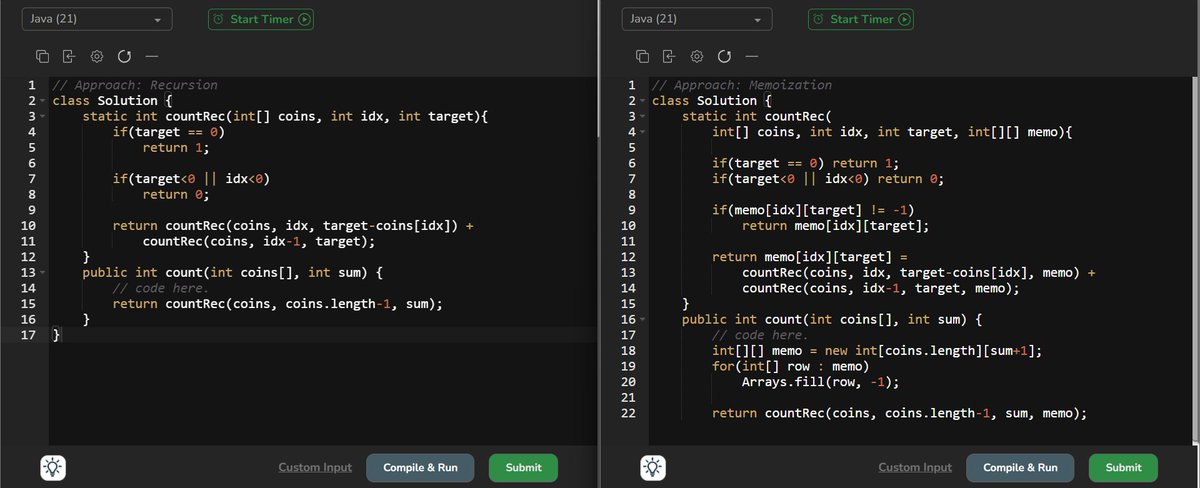Click 'return countRec(coins, coins.length-1, sum);' in left editor
Viewport: 1200px width, 488px height.
coord(277,303)
